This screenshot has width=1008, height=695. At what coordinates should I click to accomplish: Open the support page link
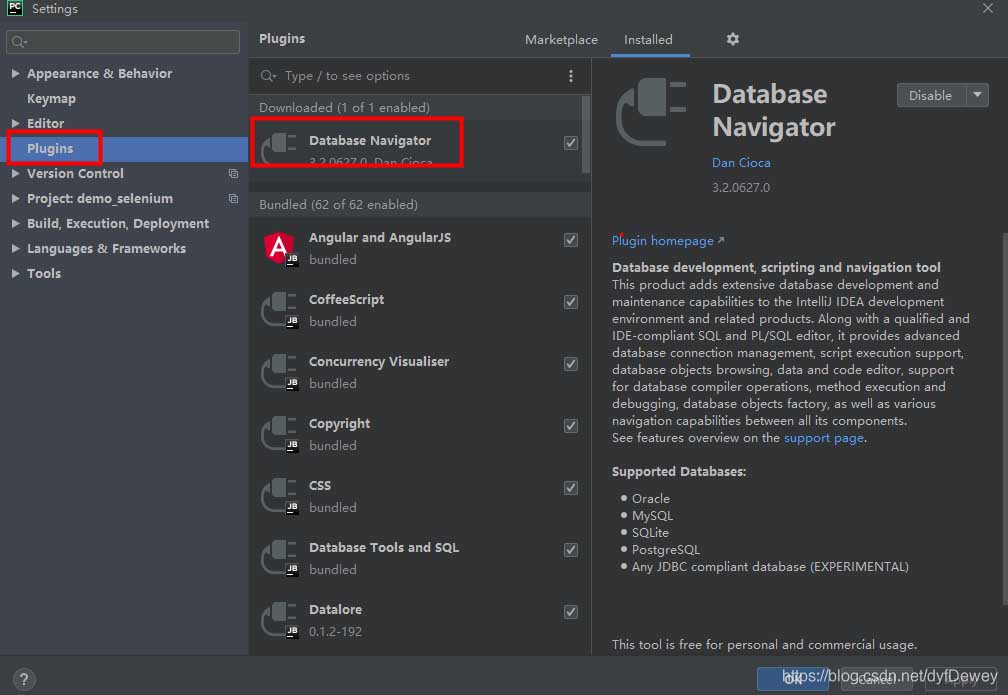(824, 438)
